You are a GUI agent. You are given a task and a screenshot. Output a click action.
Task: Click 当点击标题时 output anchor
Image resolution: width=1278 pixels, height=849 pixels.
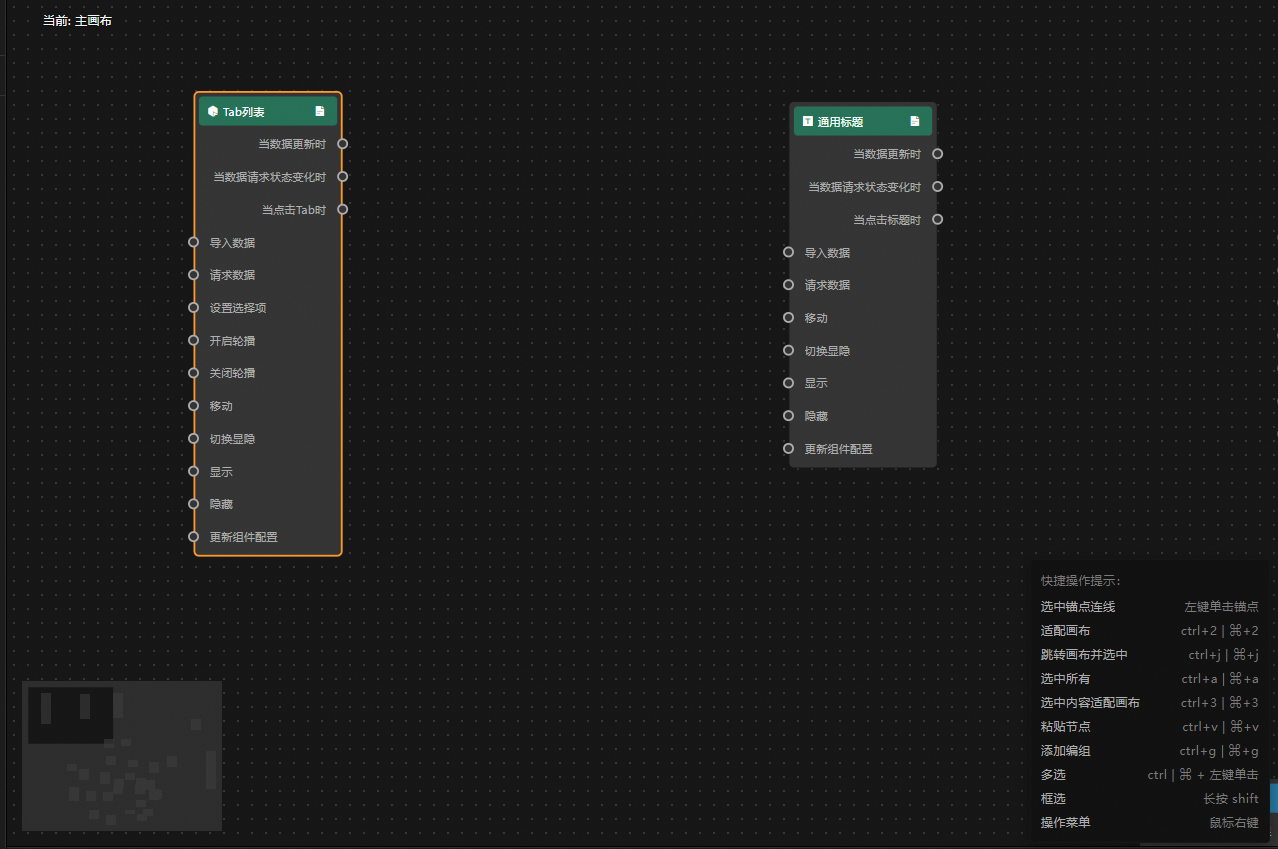[937, 219]
